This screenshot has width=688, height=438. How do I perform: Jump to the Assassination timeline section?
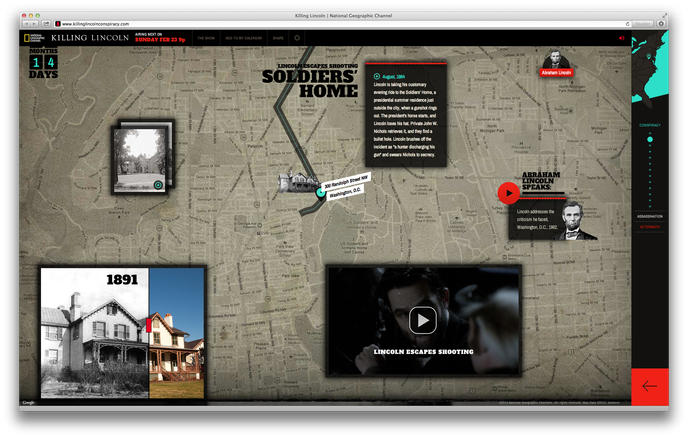coord(650,216)
